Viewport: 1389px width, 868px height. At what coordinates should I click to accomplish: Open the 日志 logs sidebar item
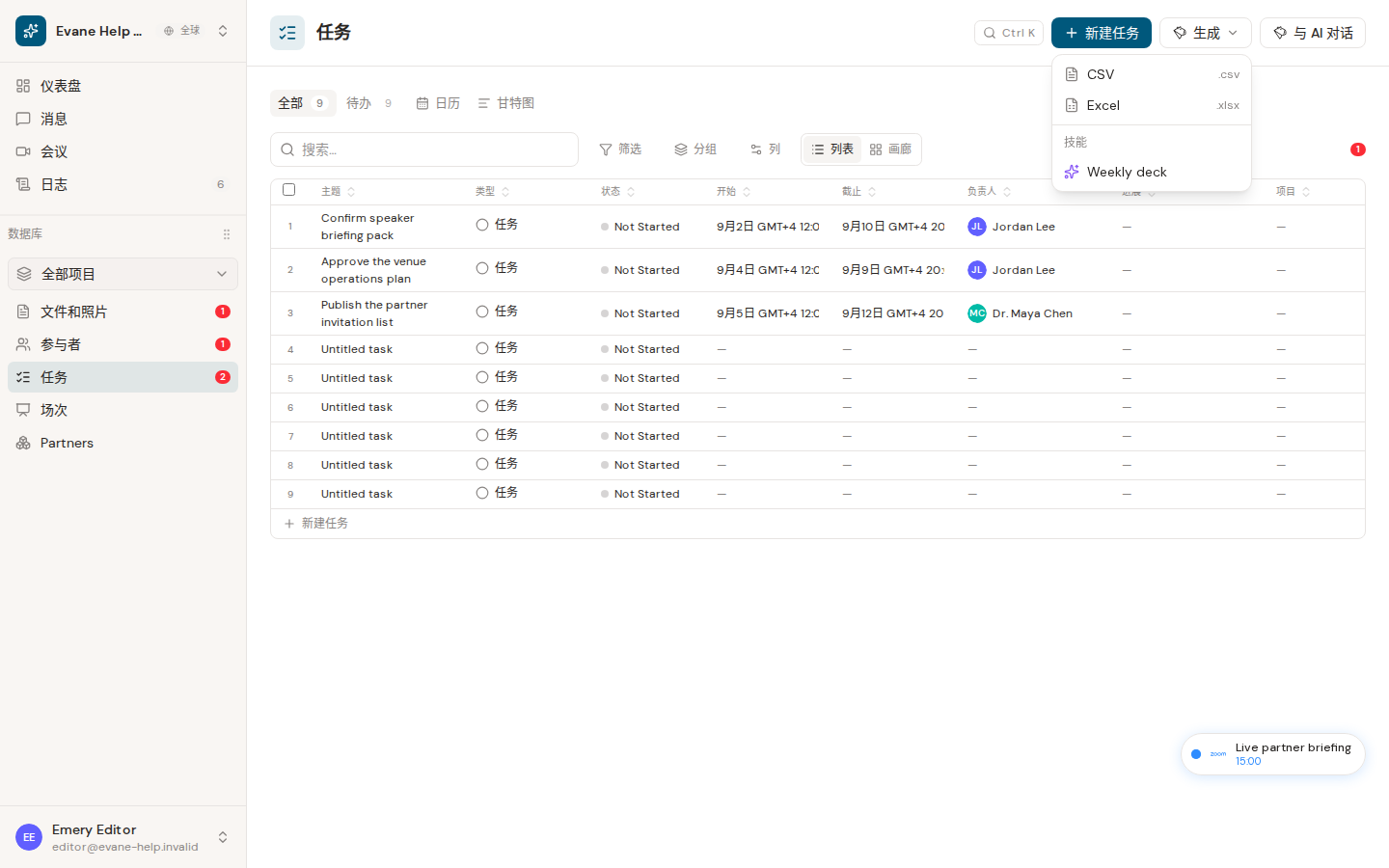coord(123,184)
